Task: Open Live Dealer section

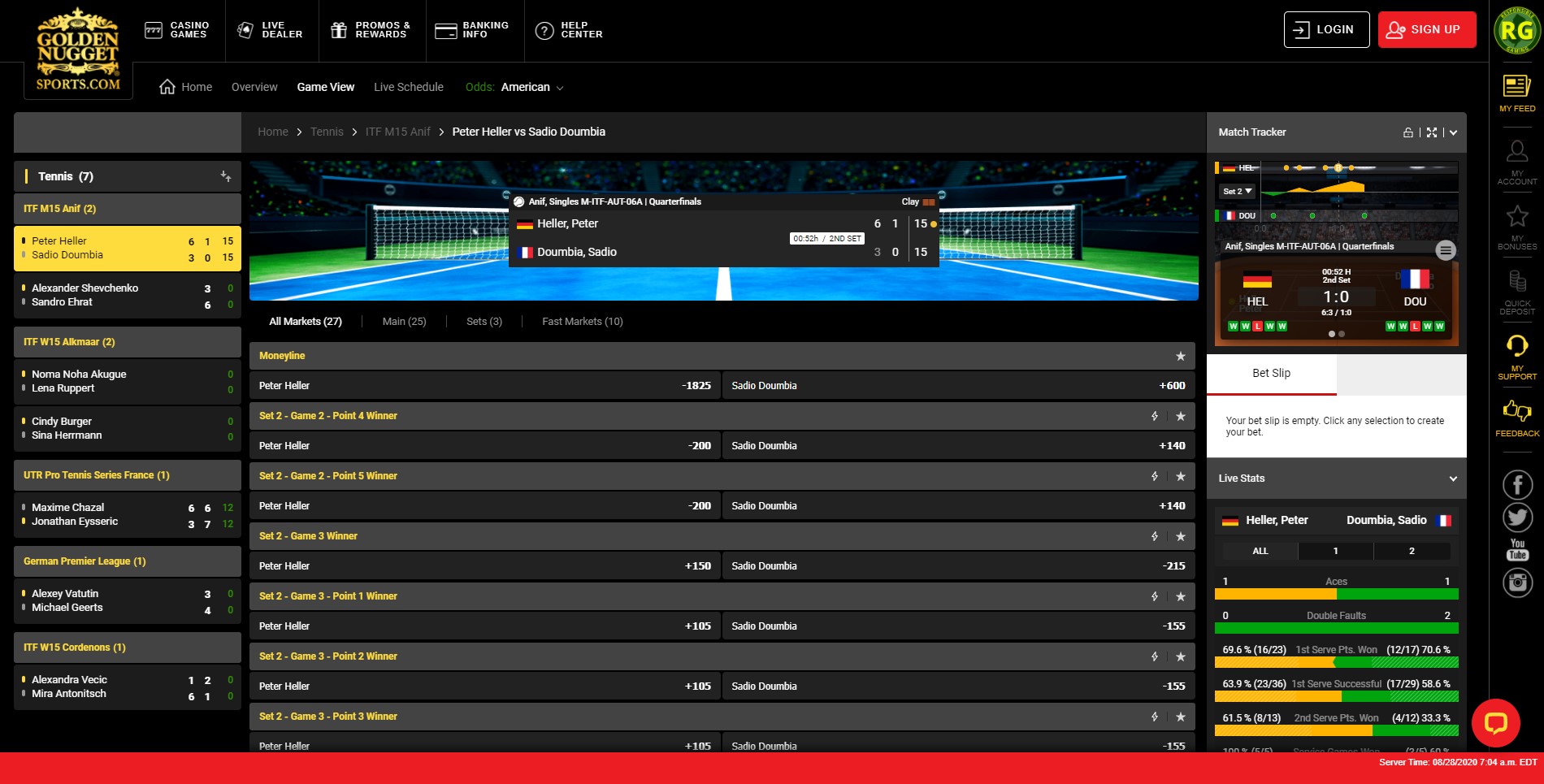Action: 270,30
